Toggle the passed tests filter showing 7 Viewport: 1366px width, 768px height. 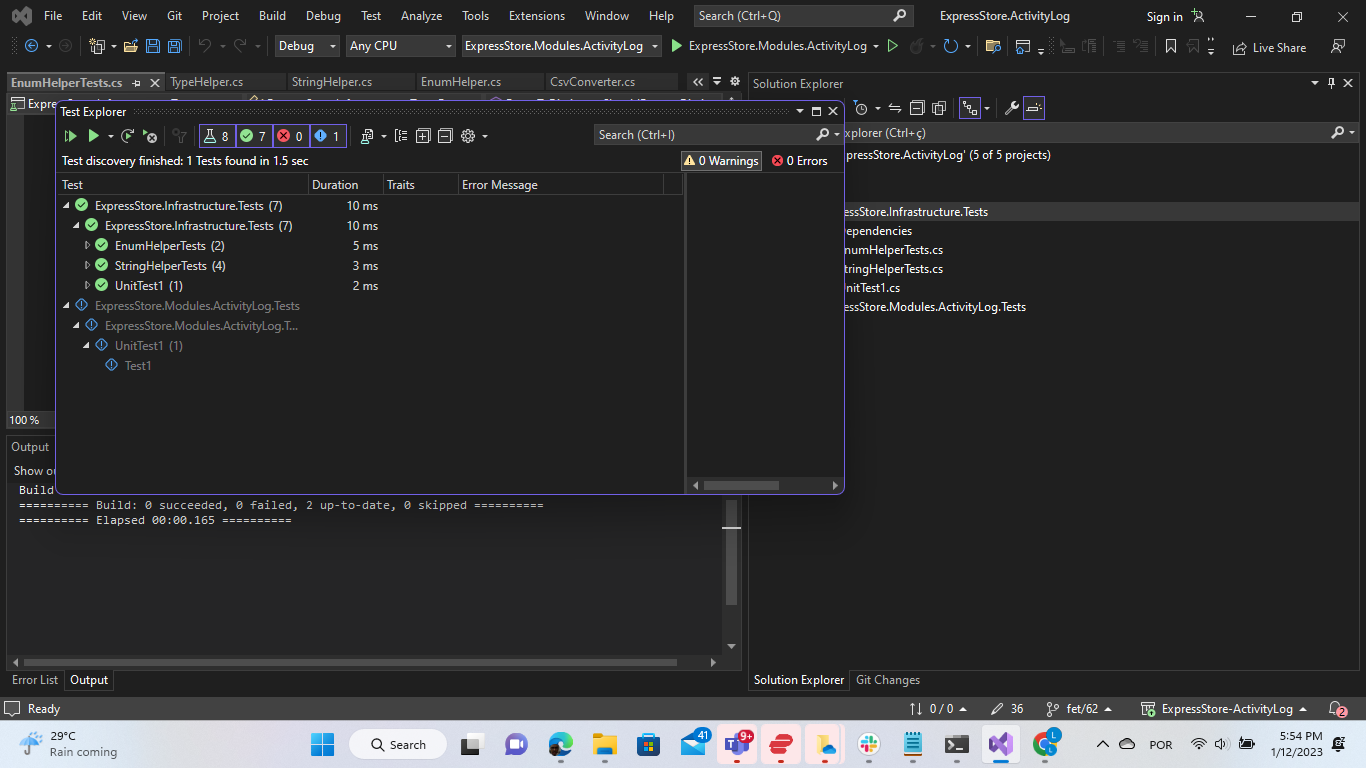(252, 135)
